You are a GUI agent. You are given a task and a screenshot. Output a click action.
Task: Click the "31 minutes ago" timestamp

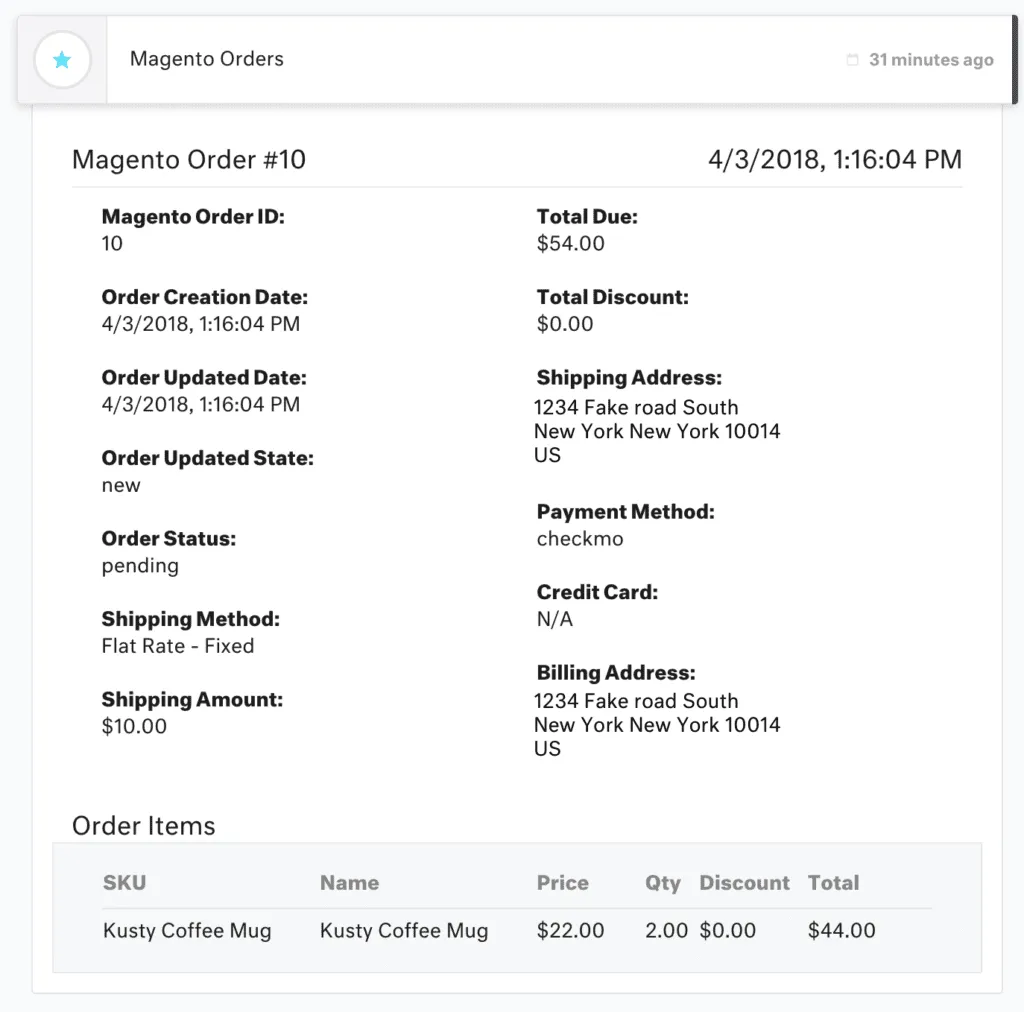931,60
